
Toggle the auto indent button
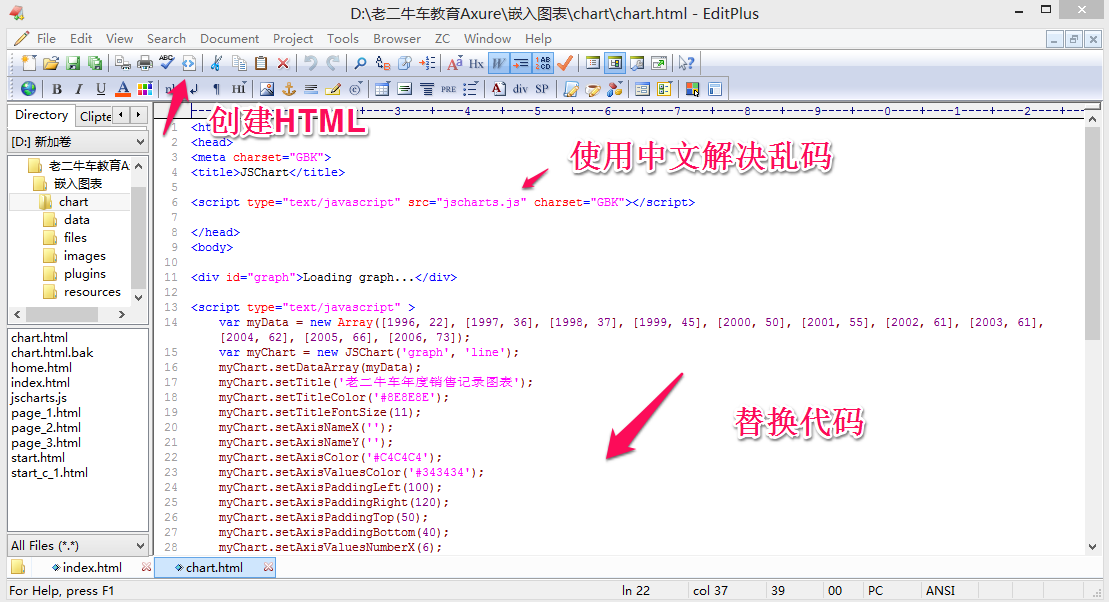pos(521,64)
